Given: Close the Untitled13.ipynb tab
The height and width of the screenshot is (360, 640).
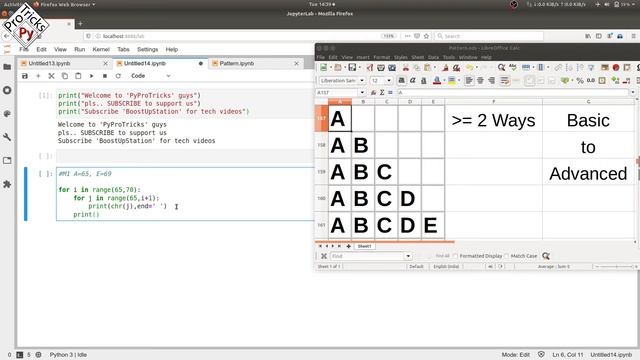Looking at the screenshot, I should [x=105, y=63].
